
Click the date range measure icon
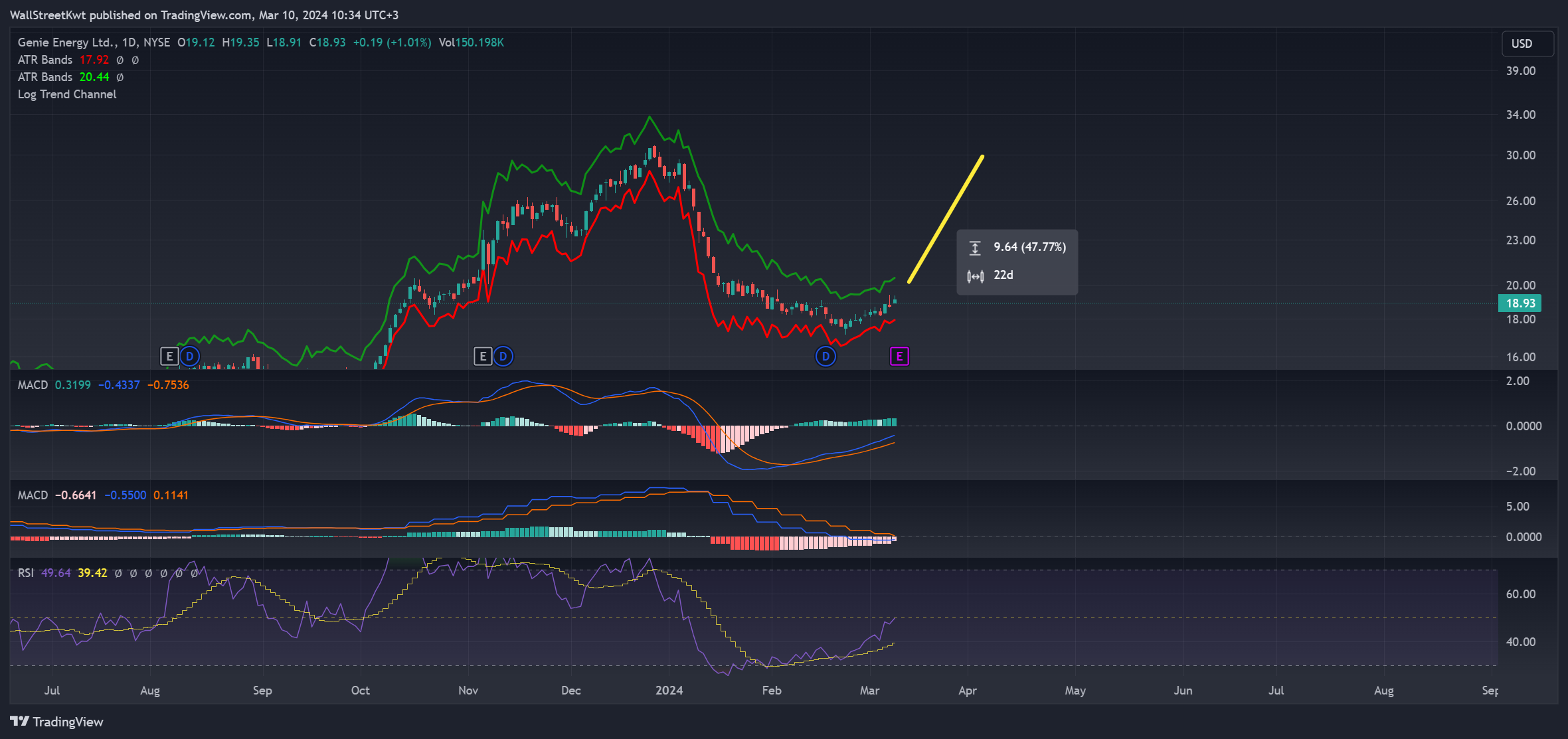(975, 276)
